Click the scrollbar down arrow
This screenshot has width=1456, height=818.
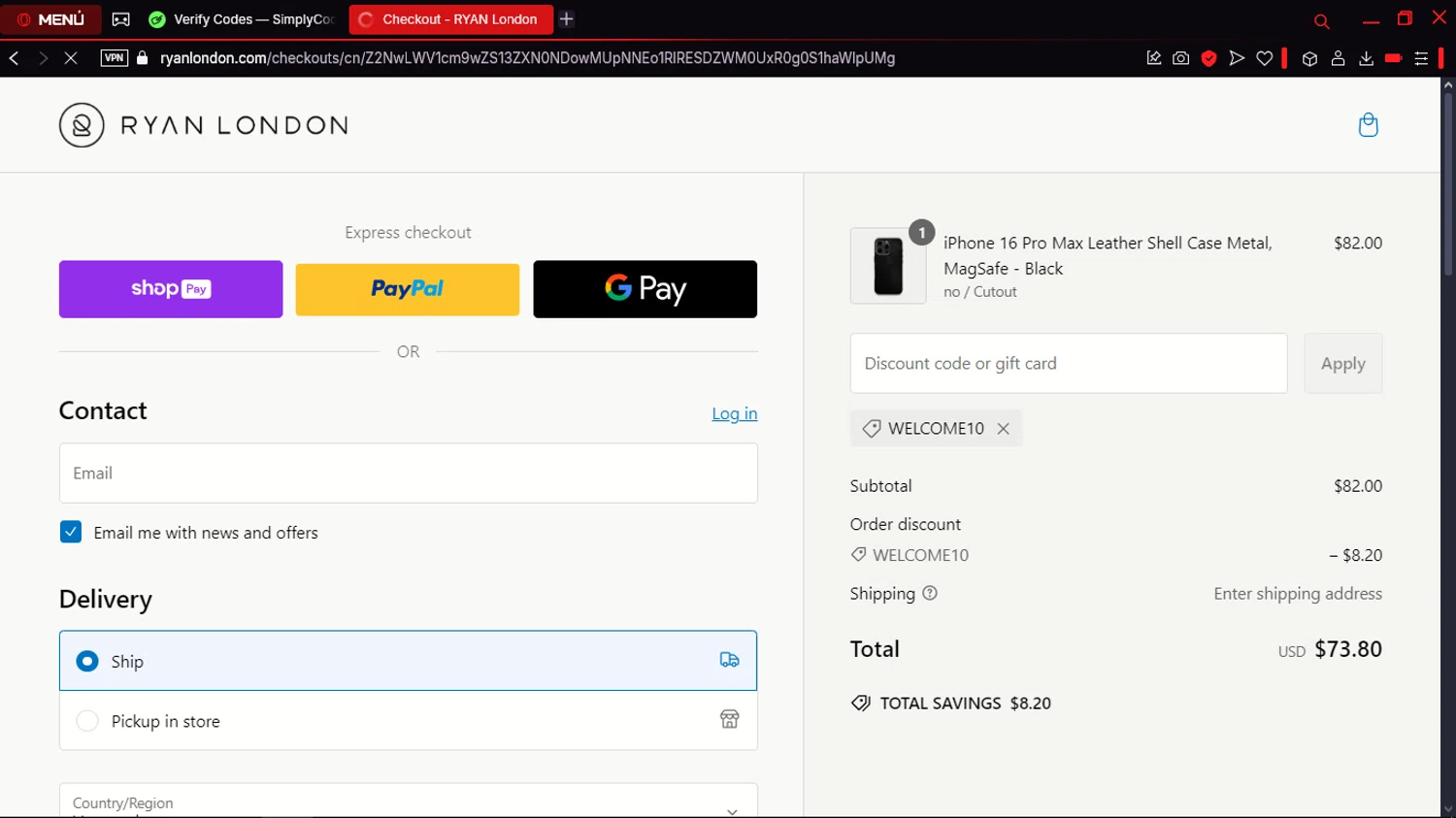(x=1447, y=809)
